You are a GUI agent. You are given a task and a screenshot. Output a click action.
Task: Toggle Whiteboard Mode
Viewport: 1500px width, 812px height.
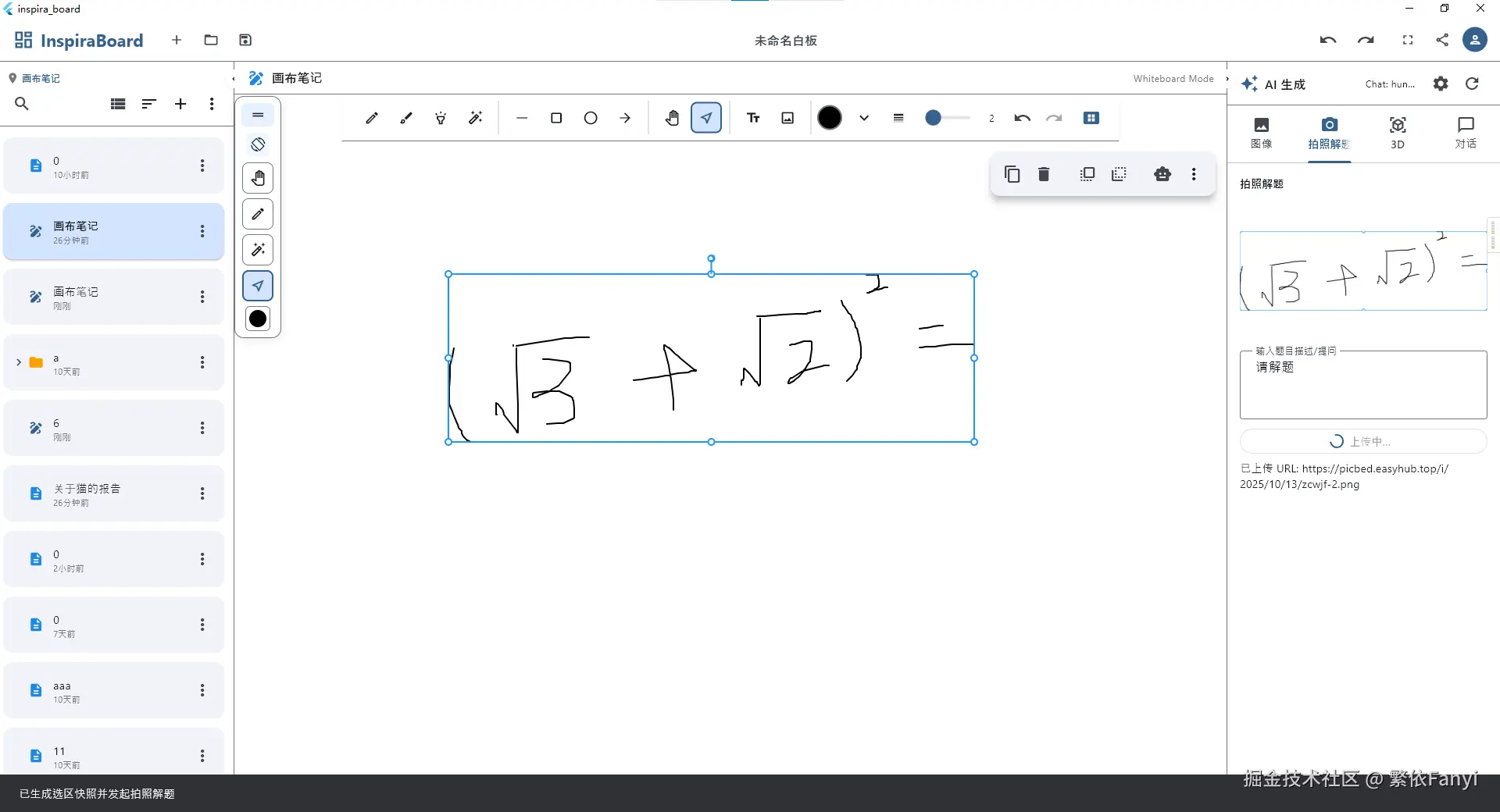1173,78
